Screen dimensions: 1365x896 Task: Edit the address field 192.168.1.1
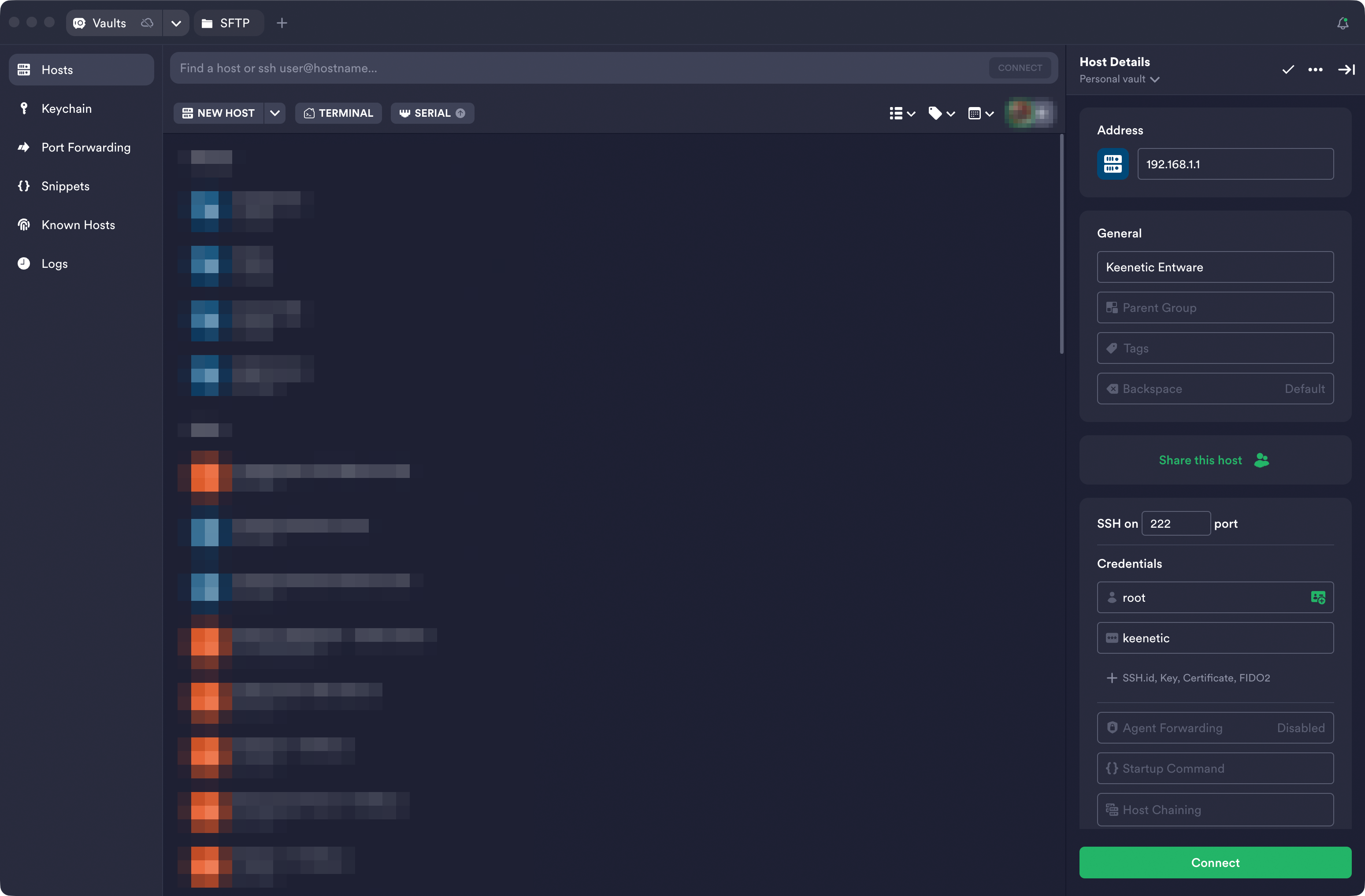click(x=1235, y=164)
